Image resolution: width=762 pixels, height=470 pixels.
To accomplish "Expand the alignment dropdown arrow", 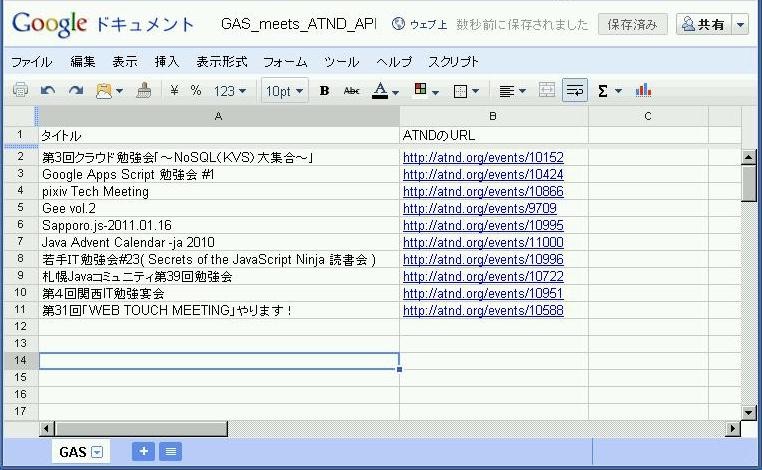I will point(522,91).
